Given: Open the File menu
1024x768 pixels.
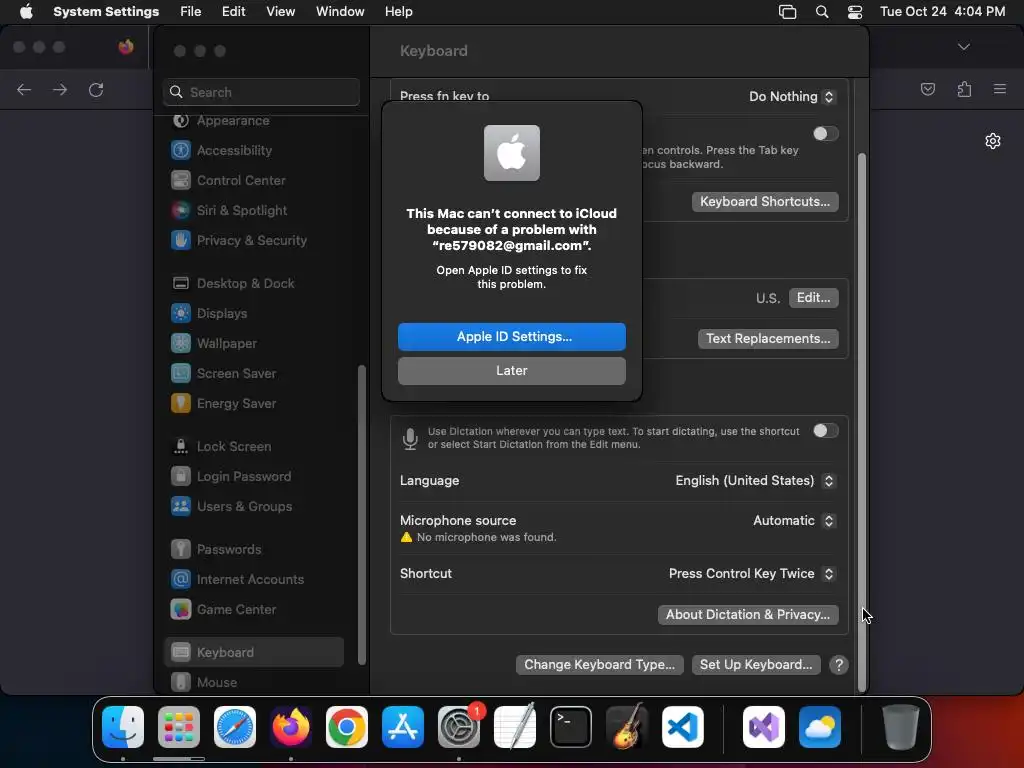Looking at the screenshot, I should (x=191, y=12).
